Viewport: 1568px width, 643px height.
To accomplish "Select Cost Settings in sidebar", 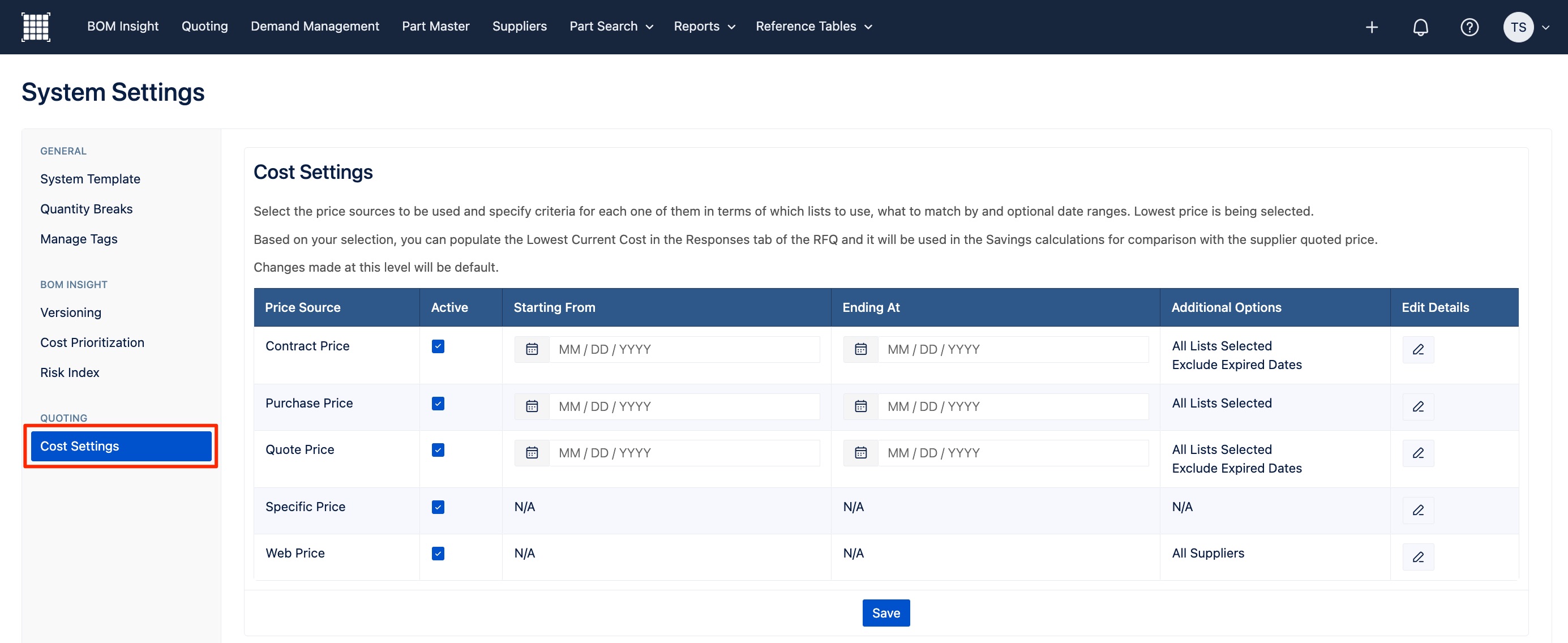I will 121,447.
